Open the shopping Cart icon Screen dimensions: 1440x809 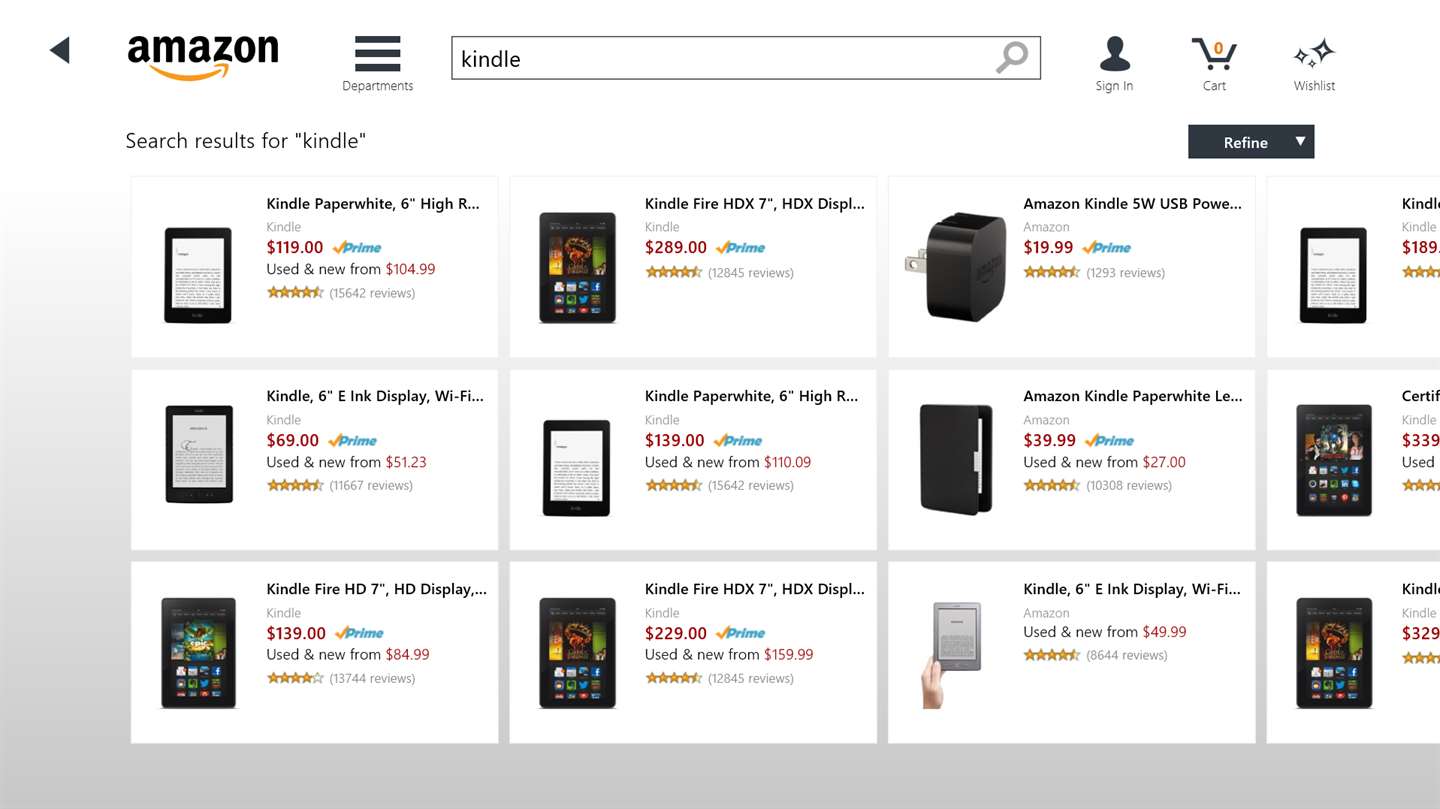pos(1214,54)
